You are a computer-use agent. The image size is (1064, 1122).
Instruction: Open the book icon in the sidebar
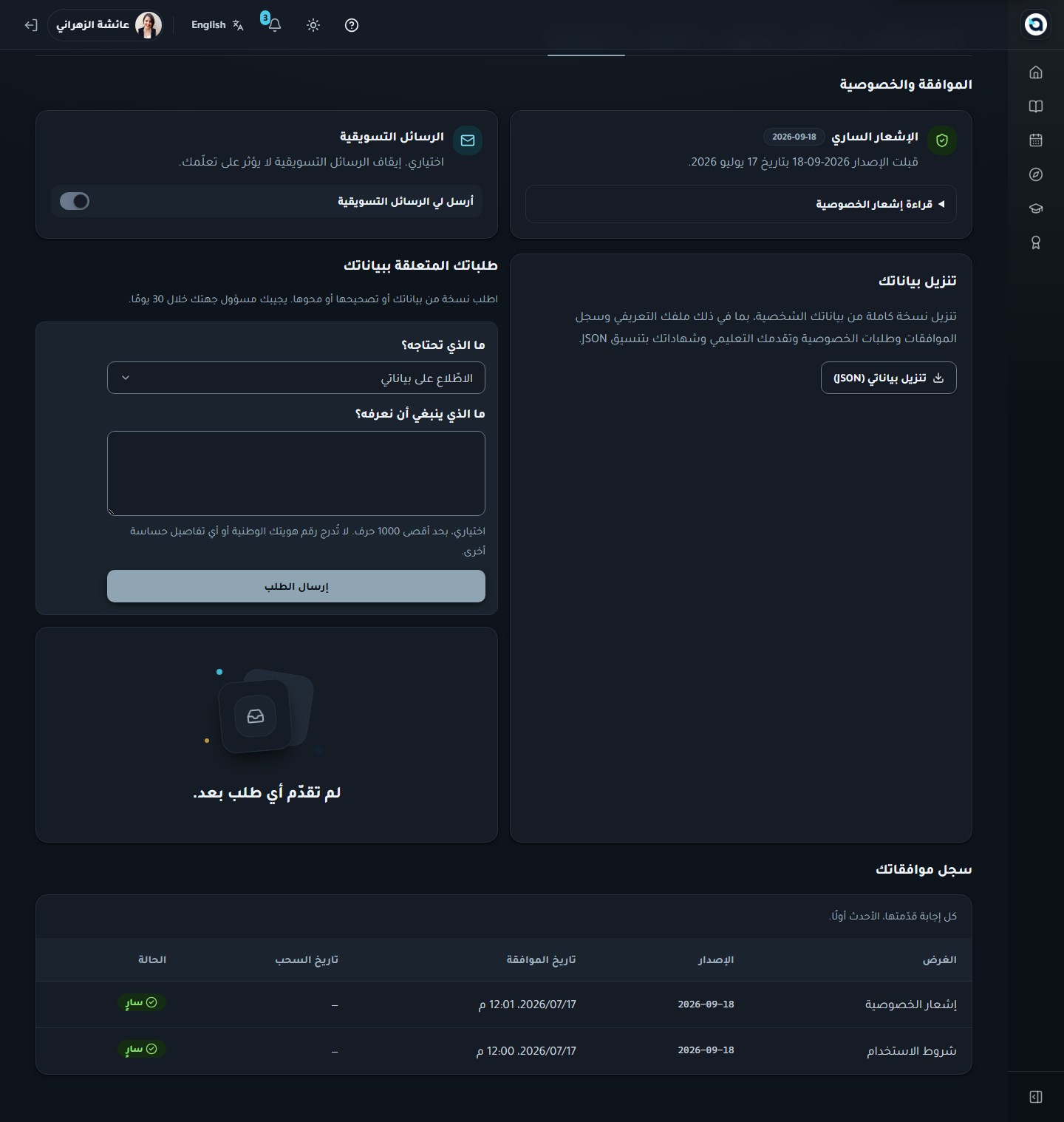coord(1036,106)
